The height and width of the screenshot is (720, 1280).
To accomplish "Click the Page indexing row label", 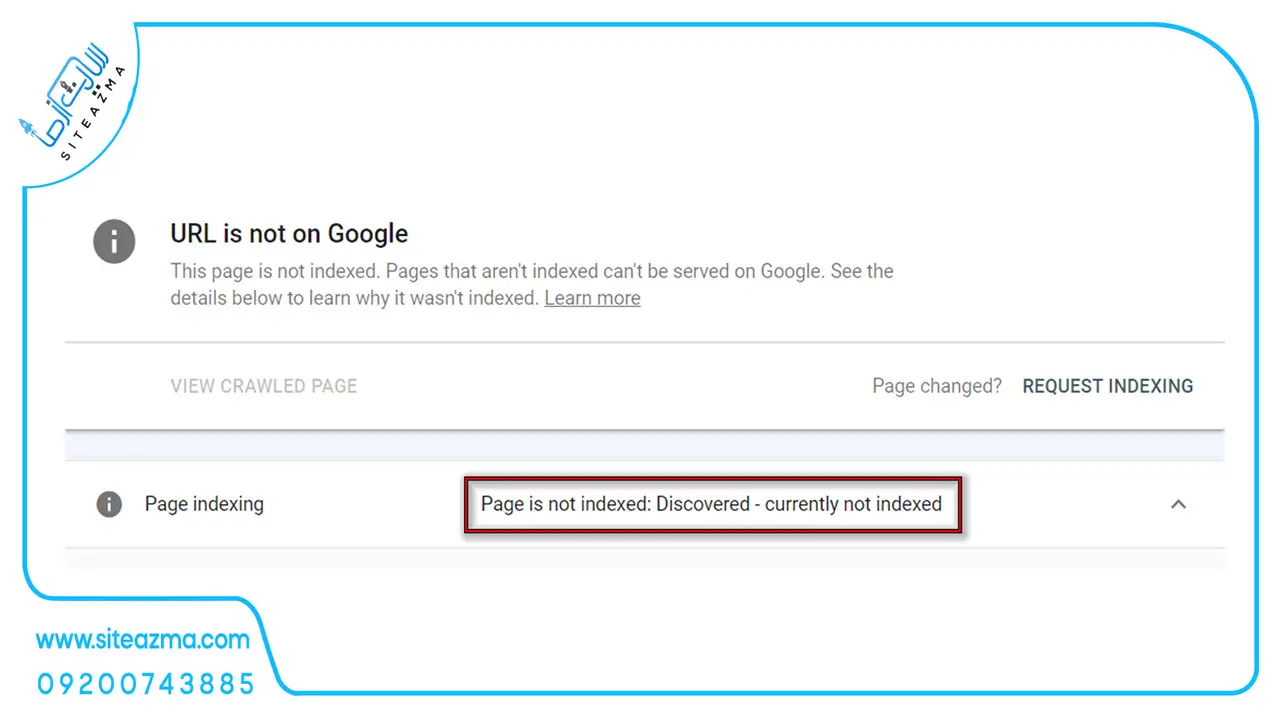I will 204,504.
